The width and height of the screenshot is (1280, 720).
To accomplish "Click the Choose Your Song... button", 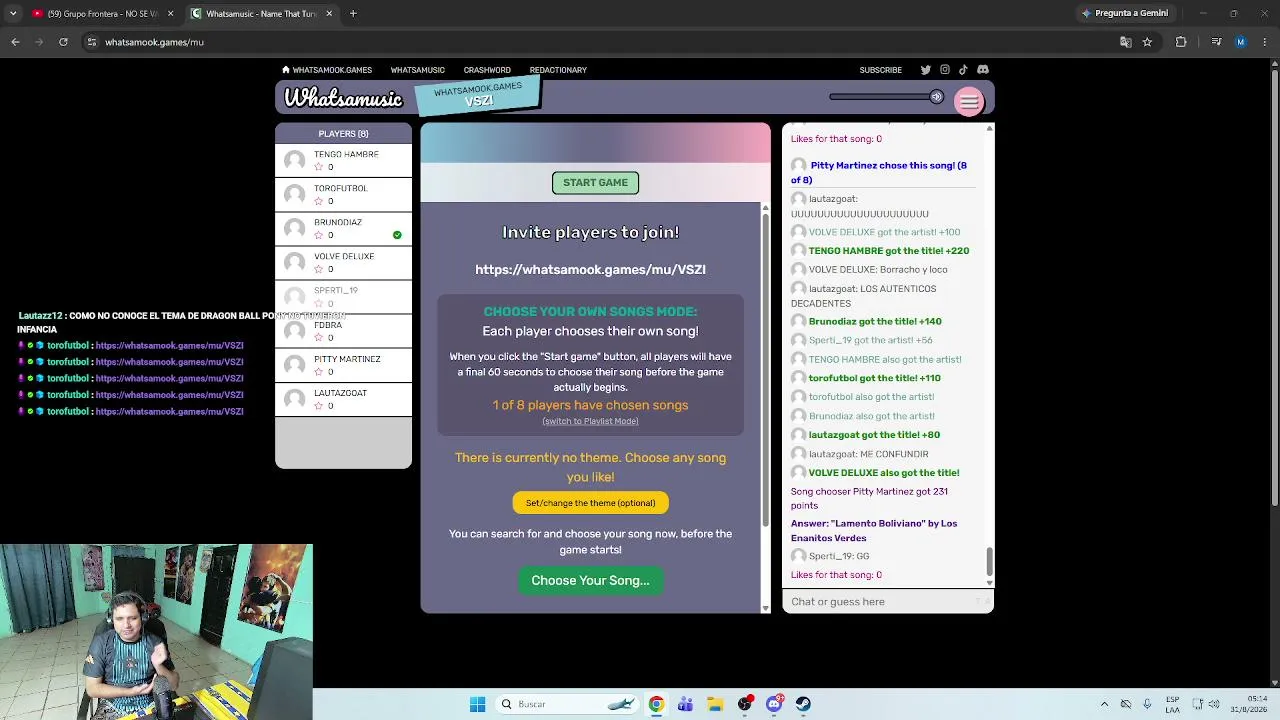I will 590,581.
